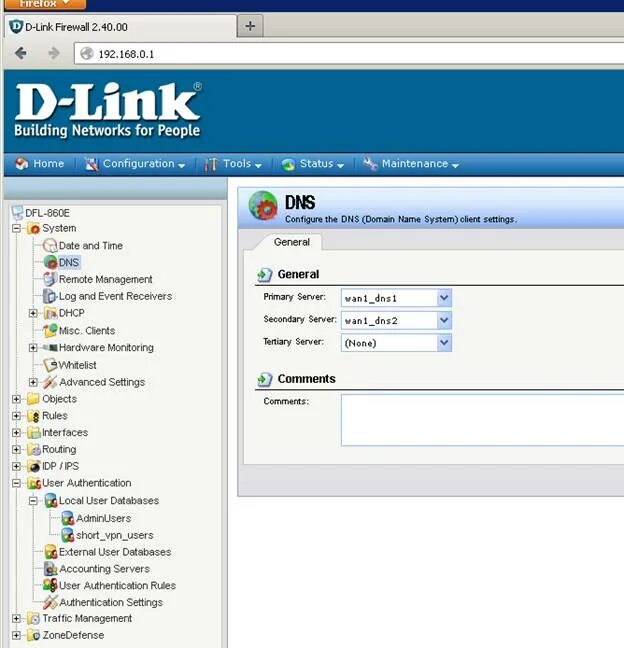Open the Maintenance menu
Screen dimensions: 624x648
click(411, 164)
